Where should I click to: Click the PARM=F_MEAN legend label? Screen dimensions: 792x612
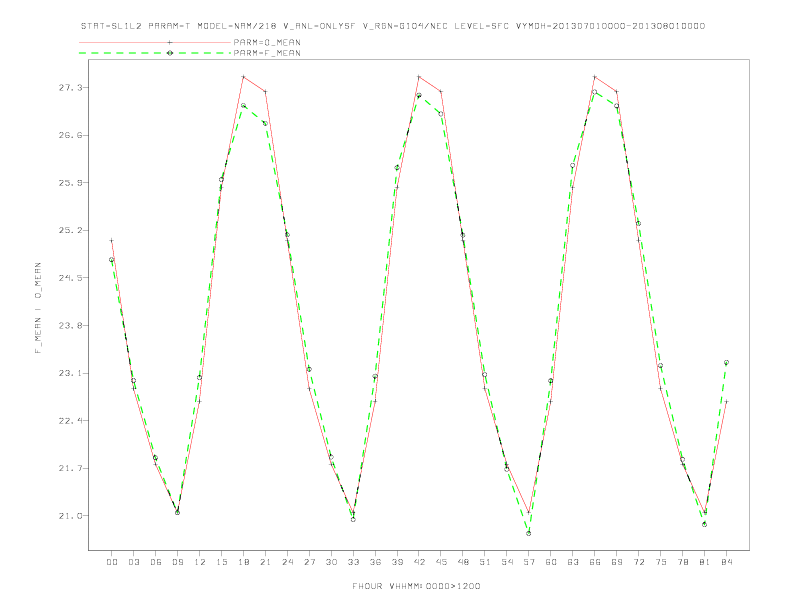(267, 53)
